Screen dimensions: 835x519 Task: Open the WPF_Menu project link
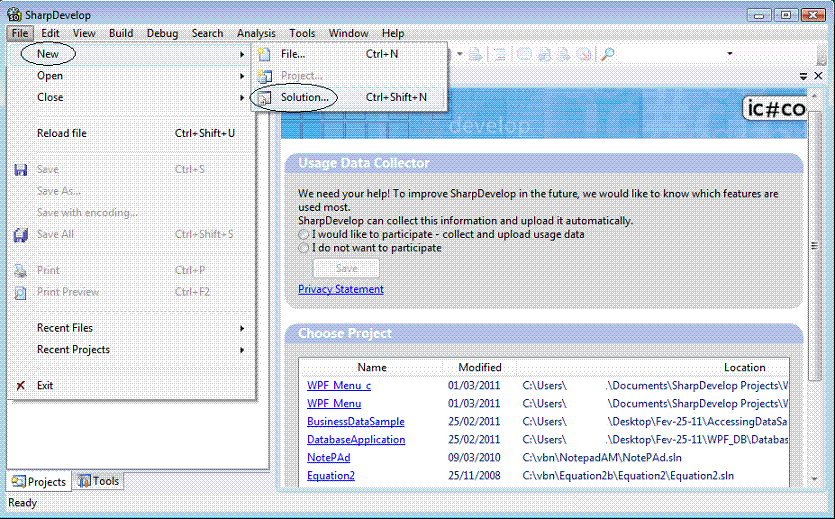tap(334, 403)
